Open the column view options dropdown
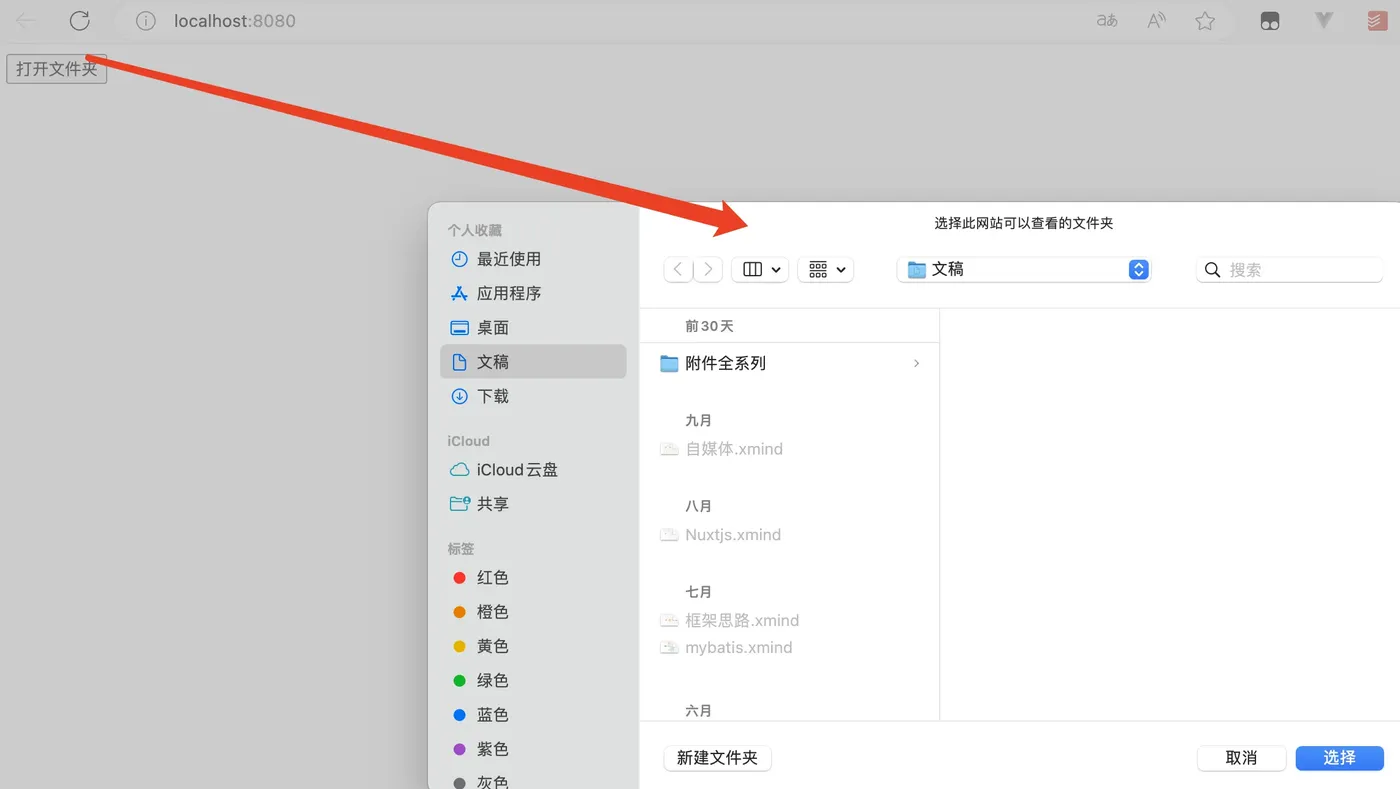1400x789 pixels. coord(760,269)
